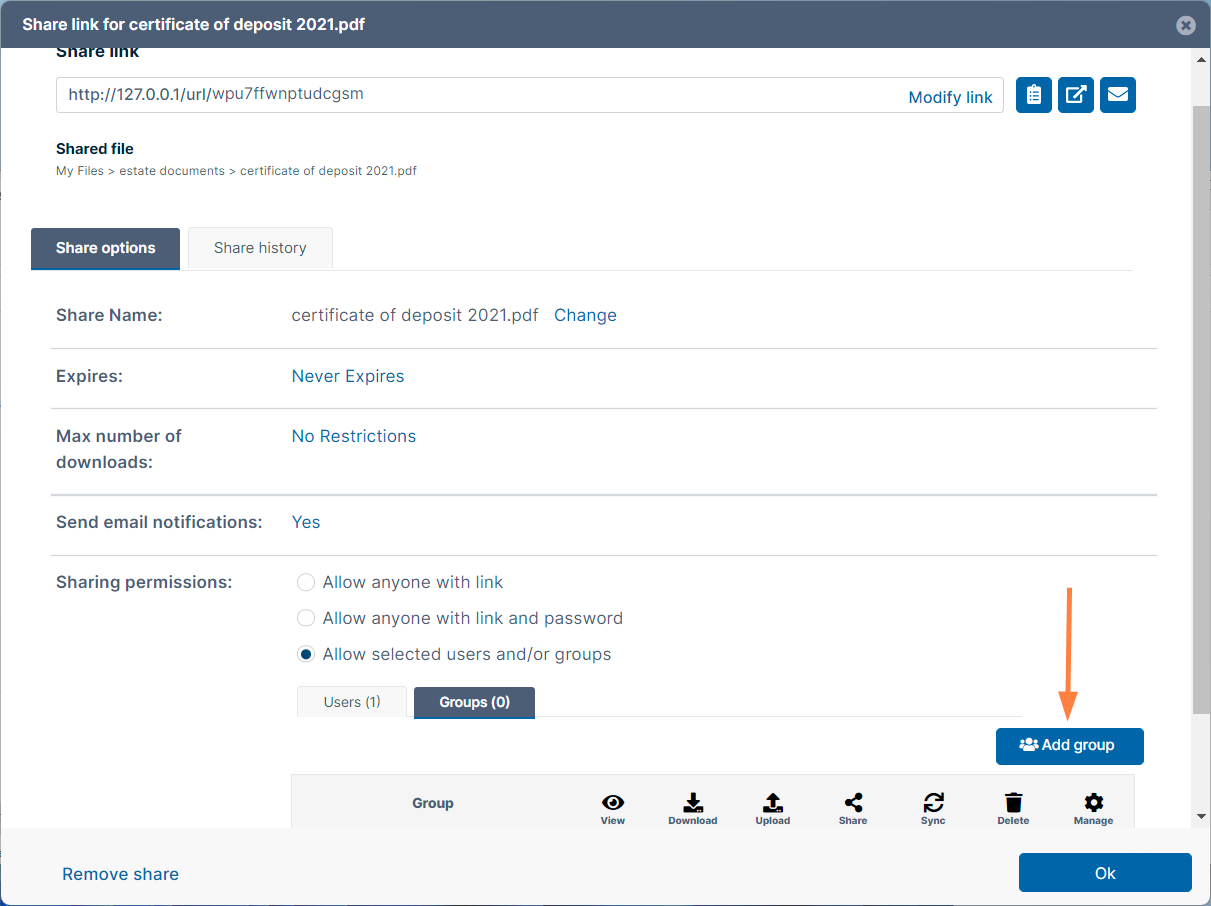1211x906 pixels.
Task: Choose Allow anyone with link and password
Action: coord(306,618)
